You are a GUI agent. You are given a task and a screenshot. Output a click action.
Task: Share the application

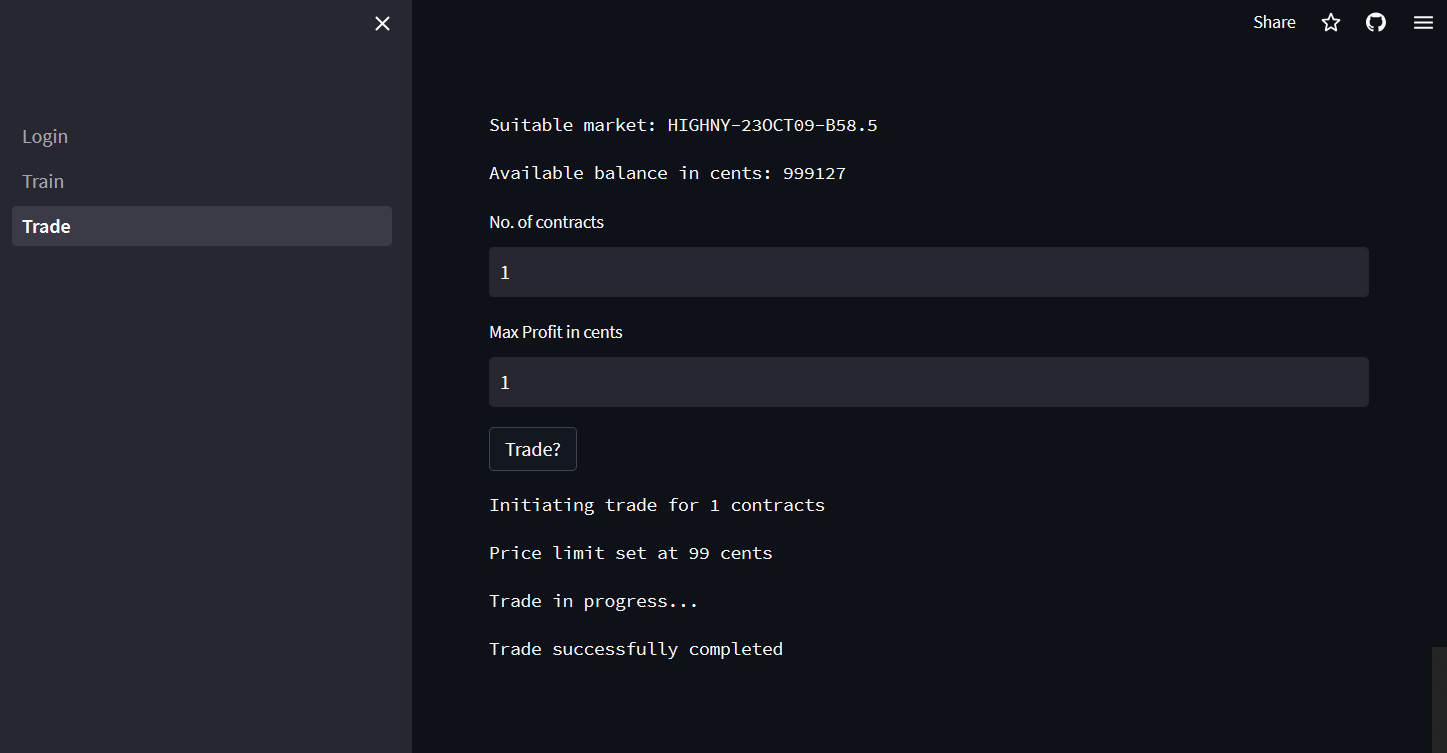point(1274,21)
